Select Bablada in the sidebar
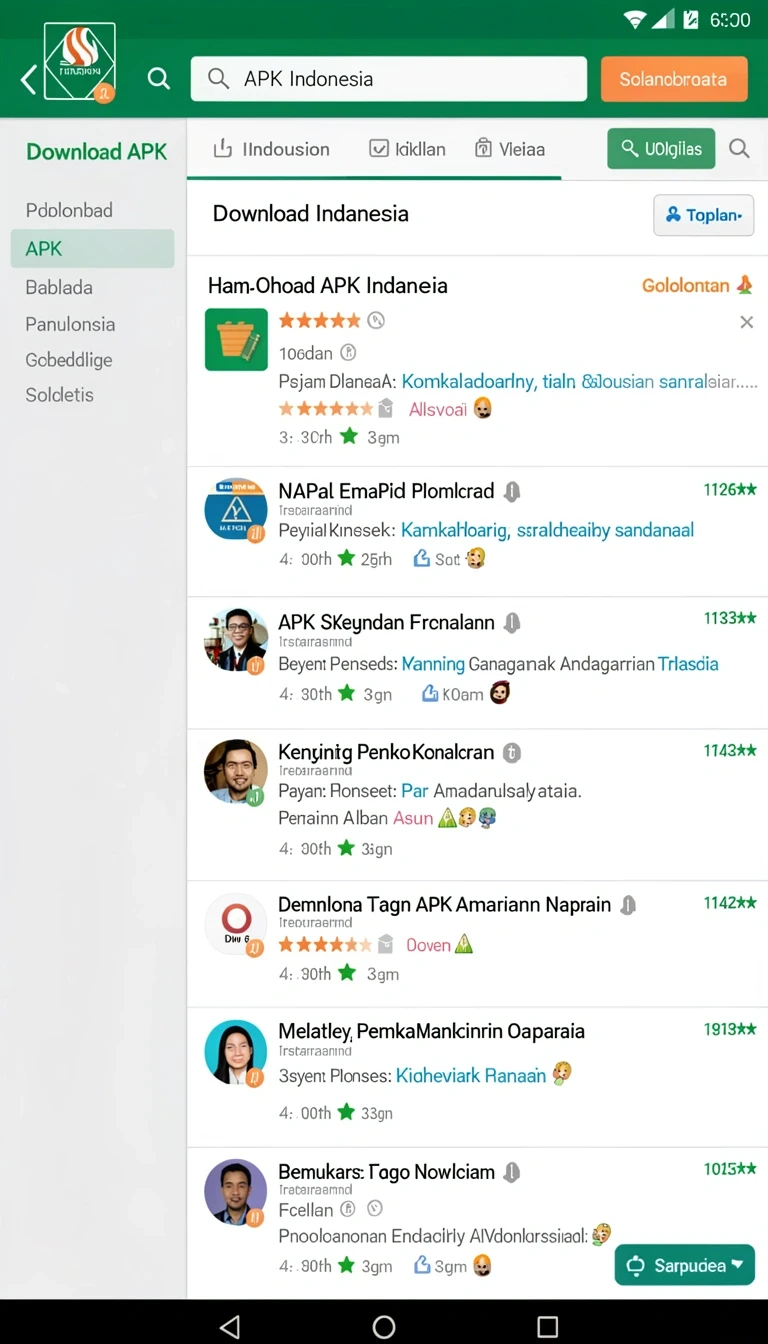Screen dimensions: 768x1344 tap(59, 287)
